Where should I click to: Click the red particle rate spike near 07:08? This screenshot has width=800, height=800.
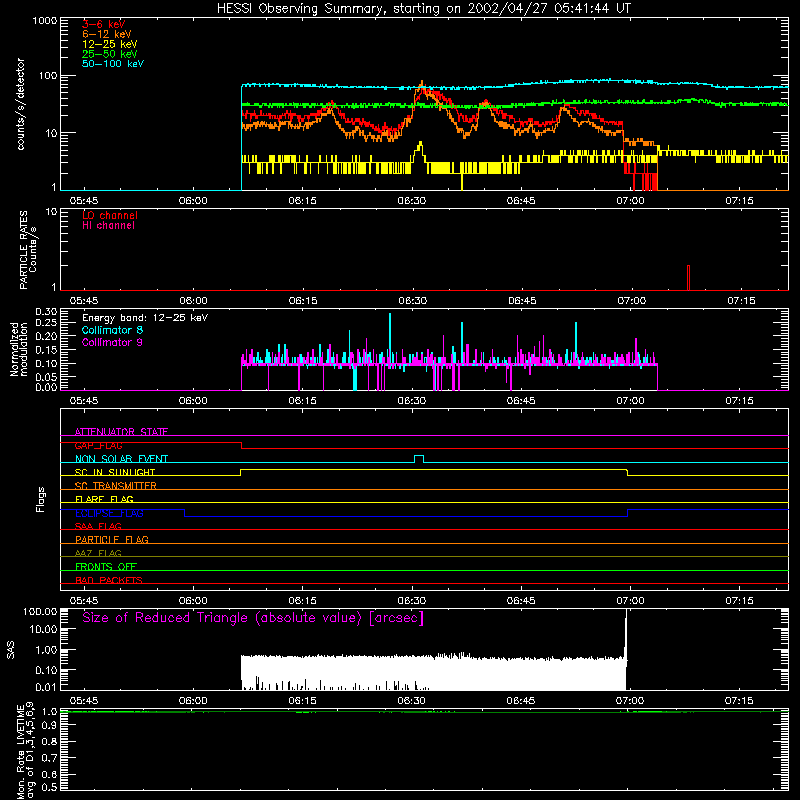tap(688, 278)
